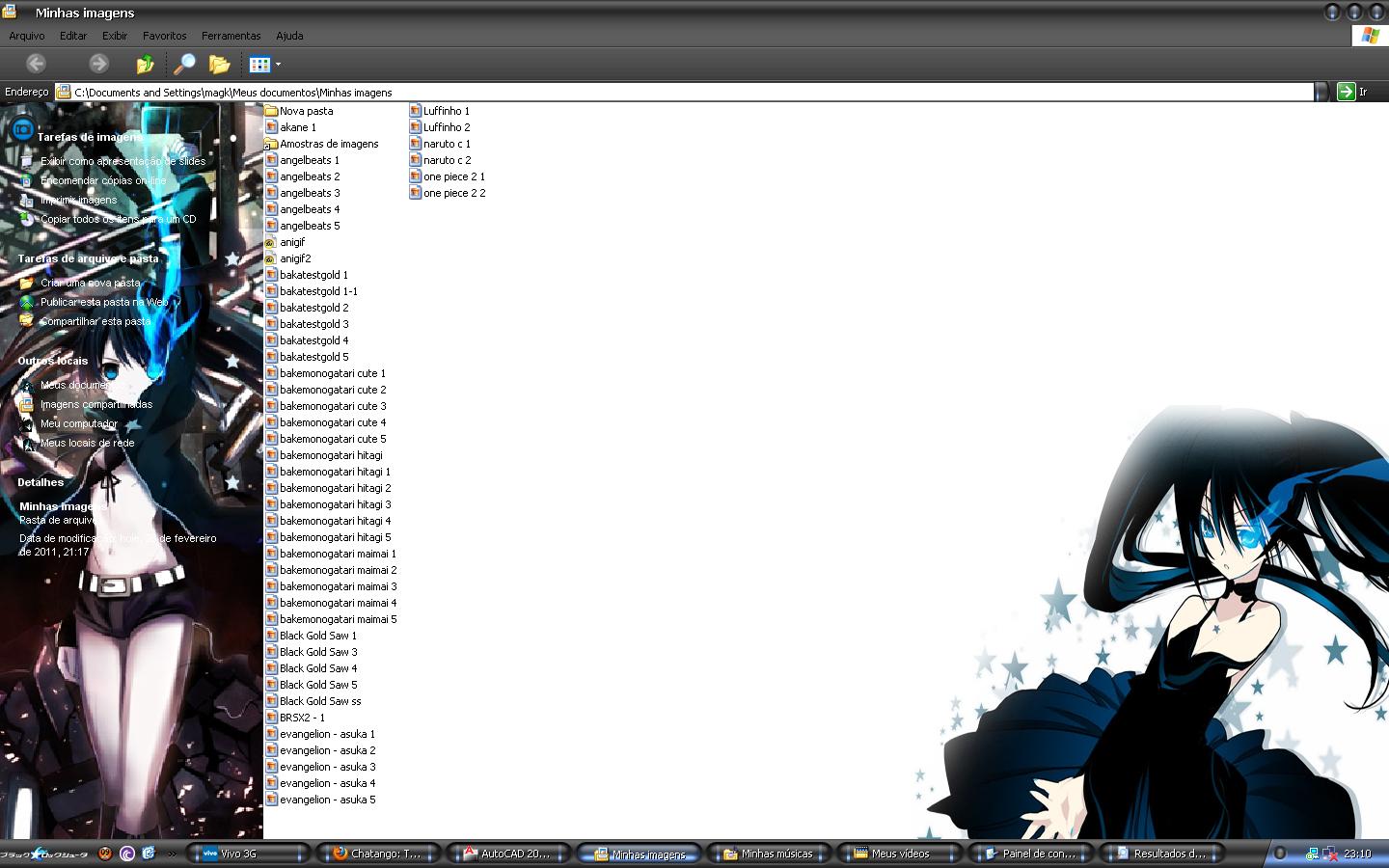Select file bakemonogatari hitagi 2
1389x868 pixels.
(x=336, y=488)
